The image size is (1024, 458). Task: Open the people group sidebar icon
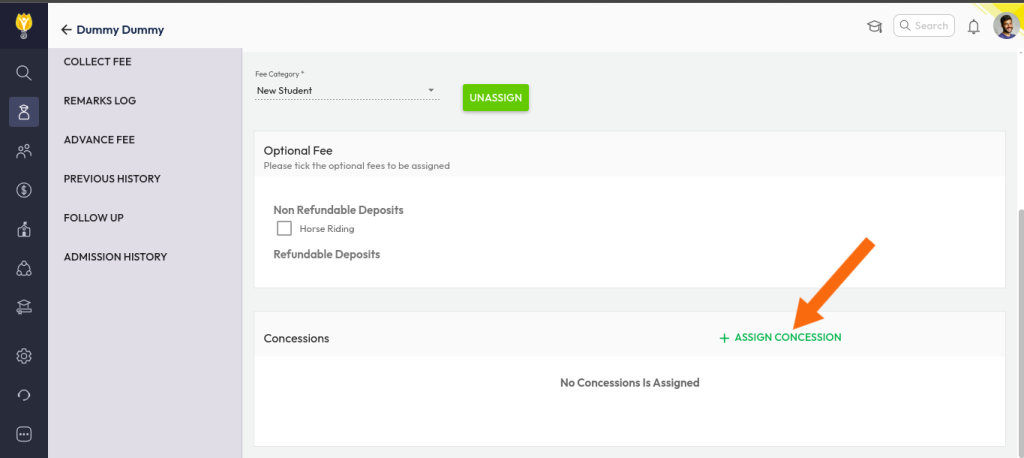click(x=24, y=151)
